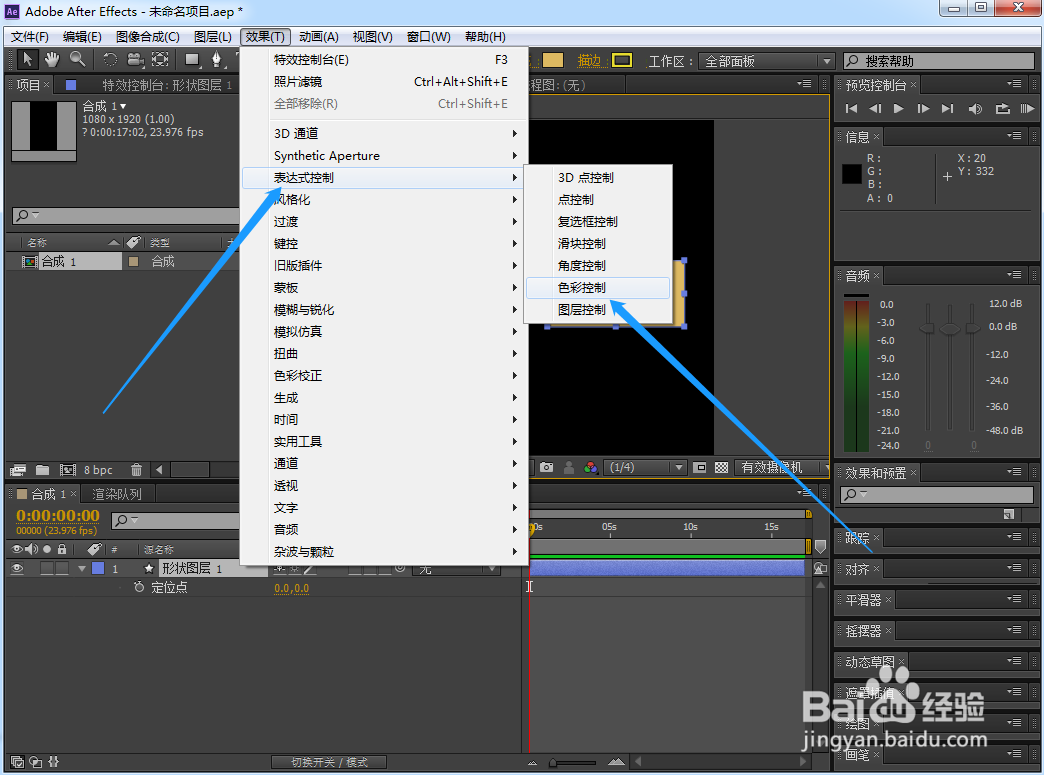Click the fill color swatch

tap(553, 61)
